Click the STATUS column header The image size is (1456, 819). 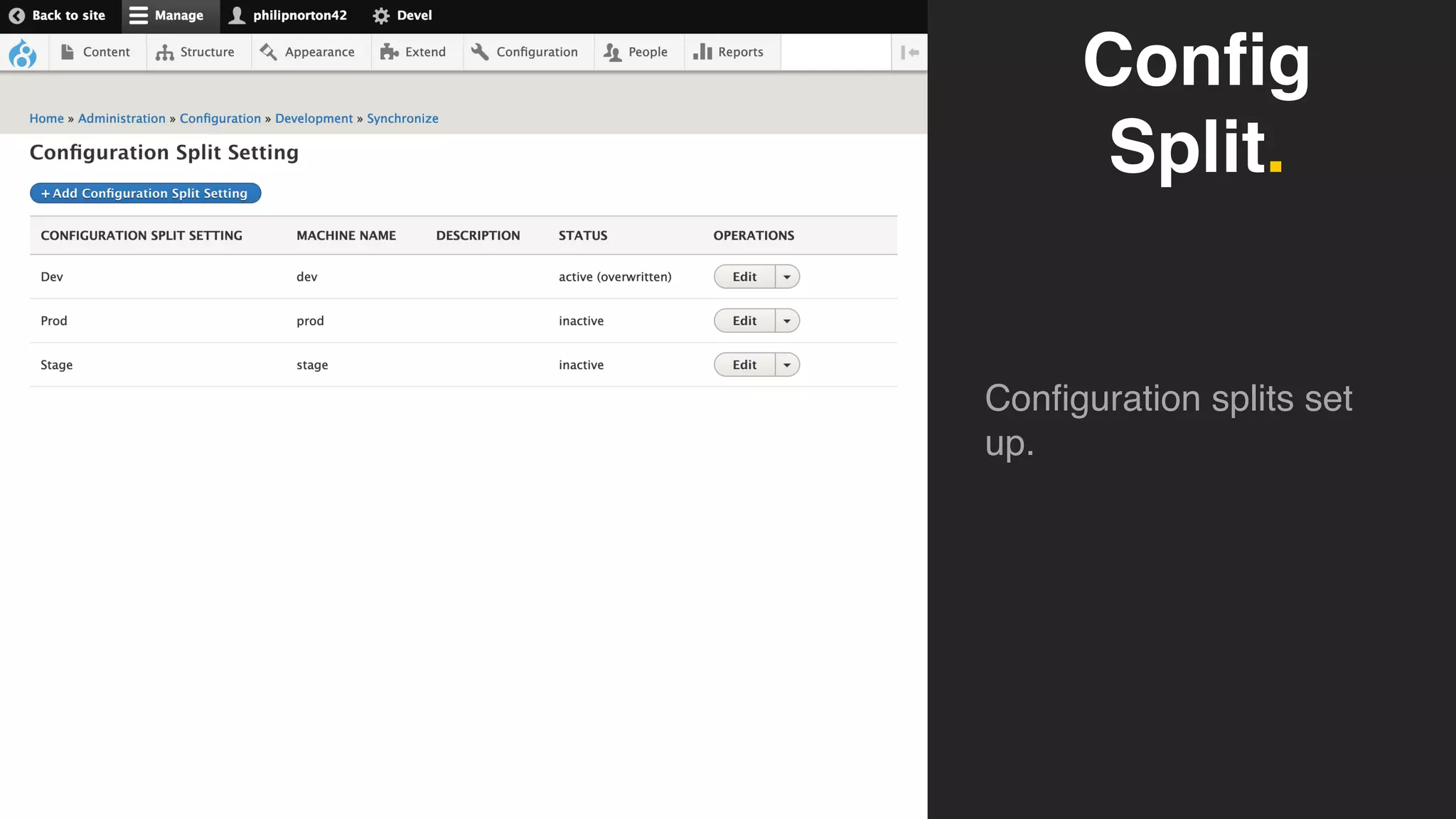(583, 235)
